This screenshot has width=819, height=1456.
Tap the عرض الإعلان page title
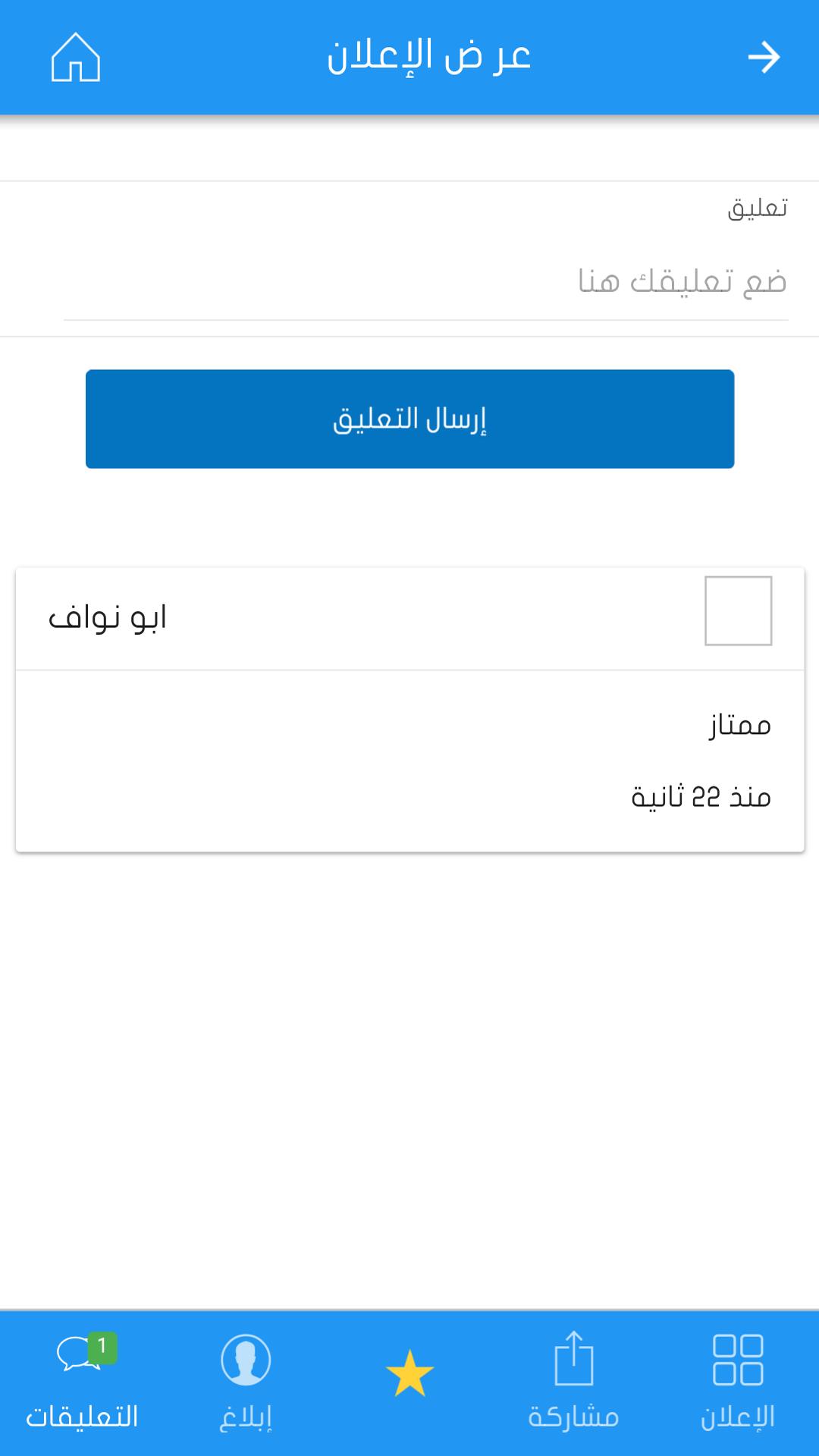pos(428,57)
